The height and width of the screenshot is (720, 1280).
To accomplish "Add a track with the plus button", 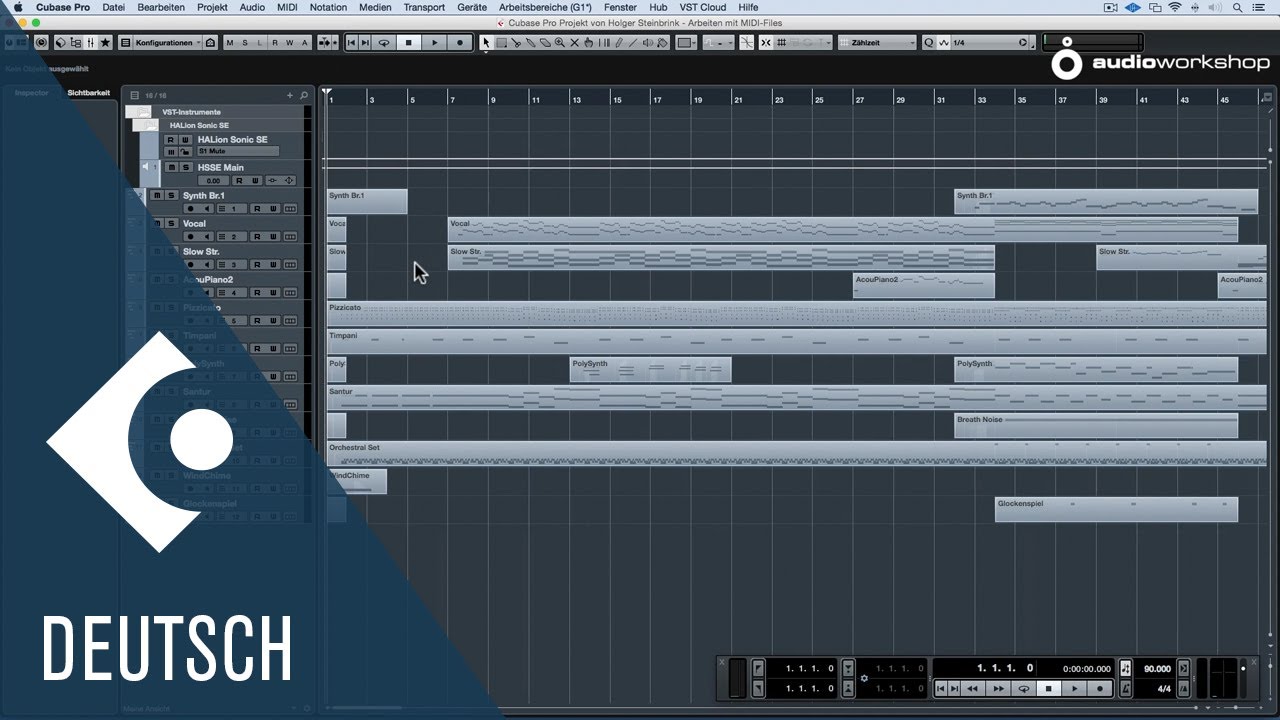I will coord(290,95).
